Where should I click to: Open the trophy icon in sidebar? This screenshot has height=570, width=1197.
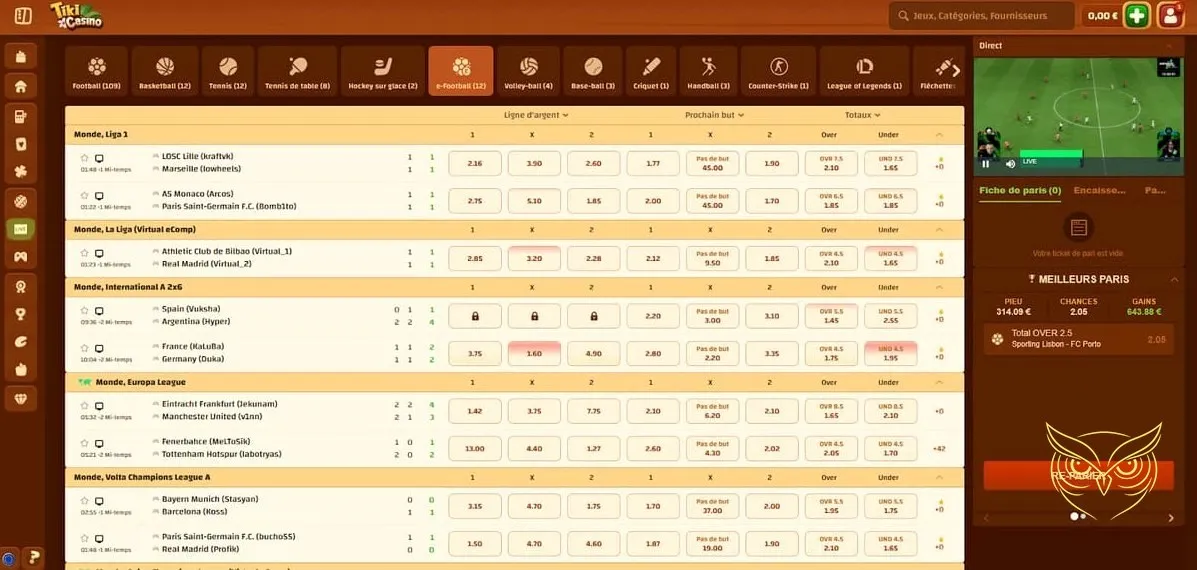21,314
